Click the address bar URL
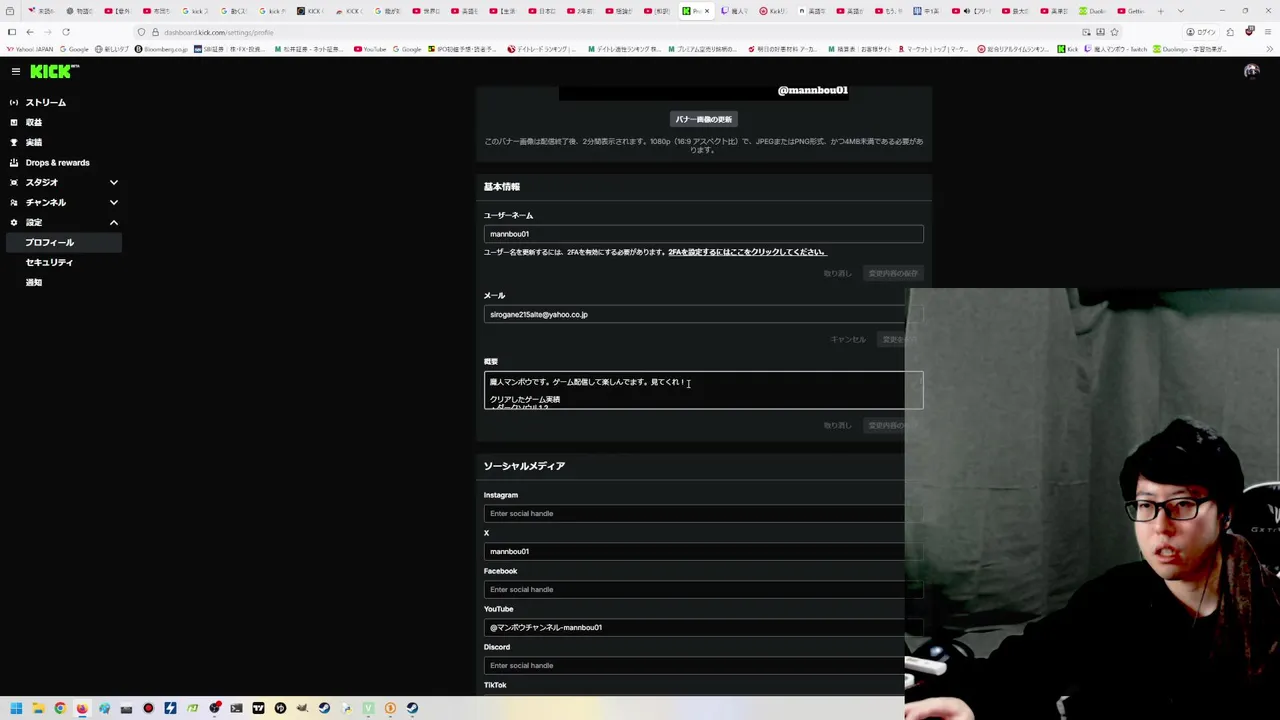Viewport: 1280px width, 720px height. [219, 32]
